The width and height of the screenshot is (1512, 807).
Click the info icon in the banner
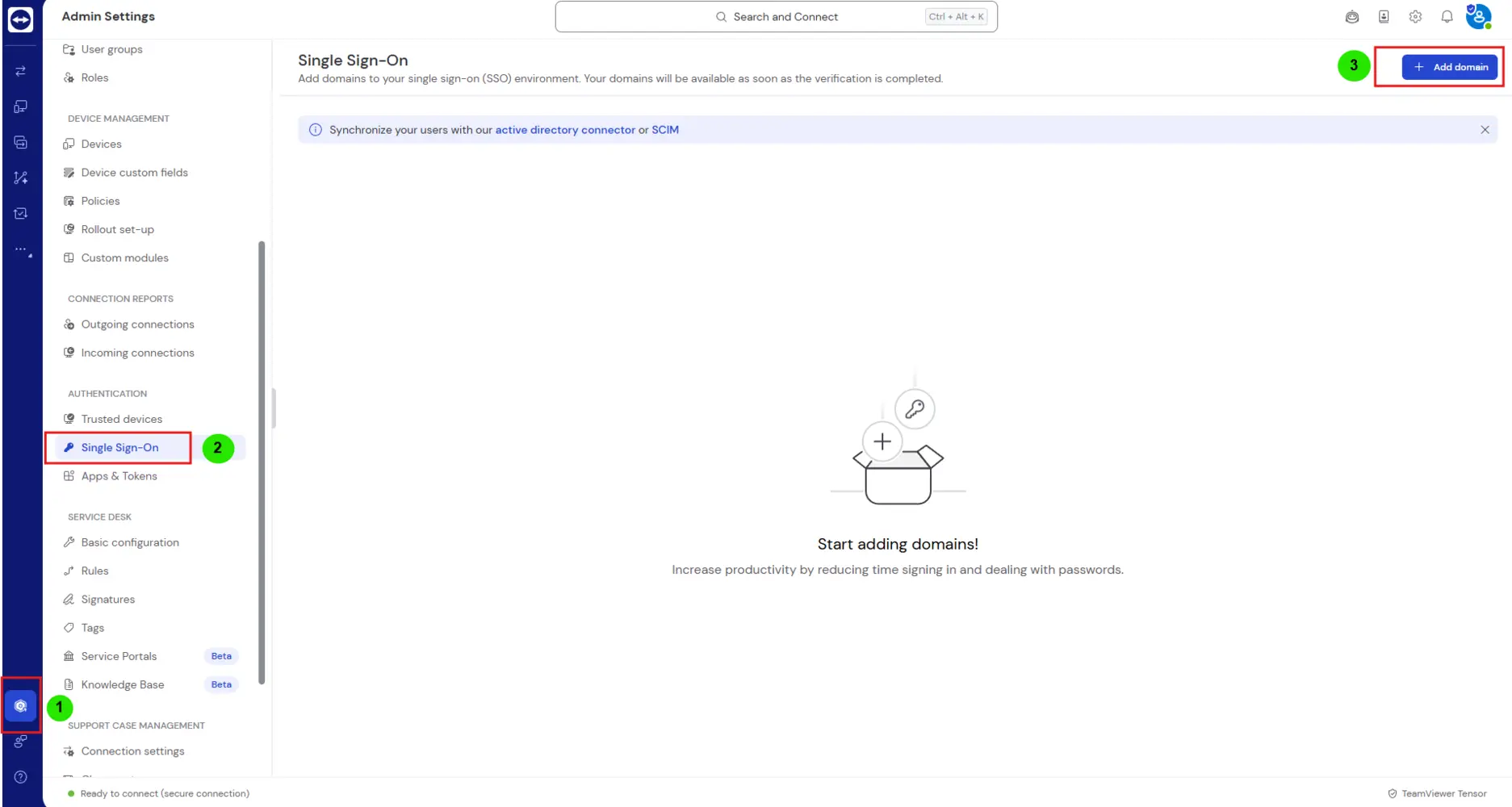tap(316, 130)
